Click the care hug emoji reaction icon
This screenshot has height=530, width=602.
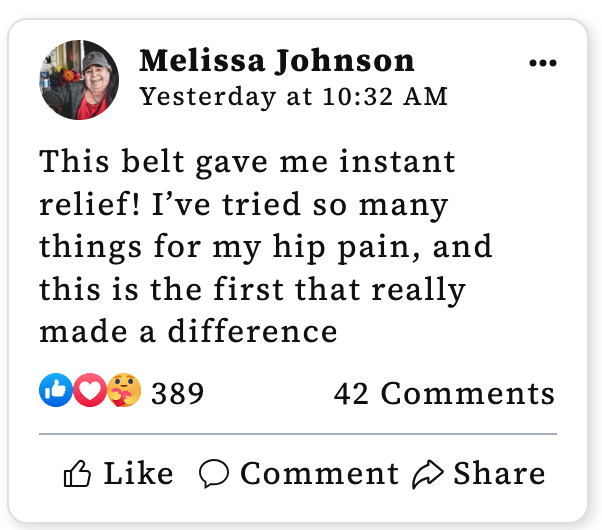[125, 391]
